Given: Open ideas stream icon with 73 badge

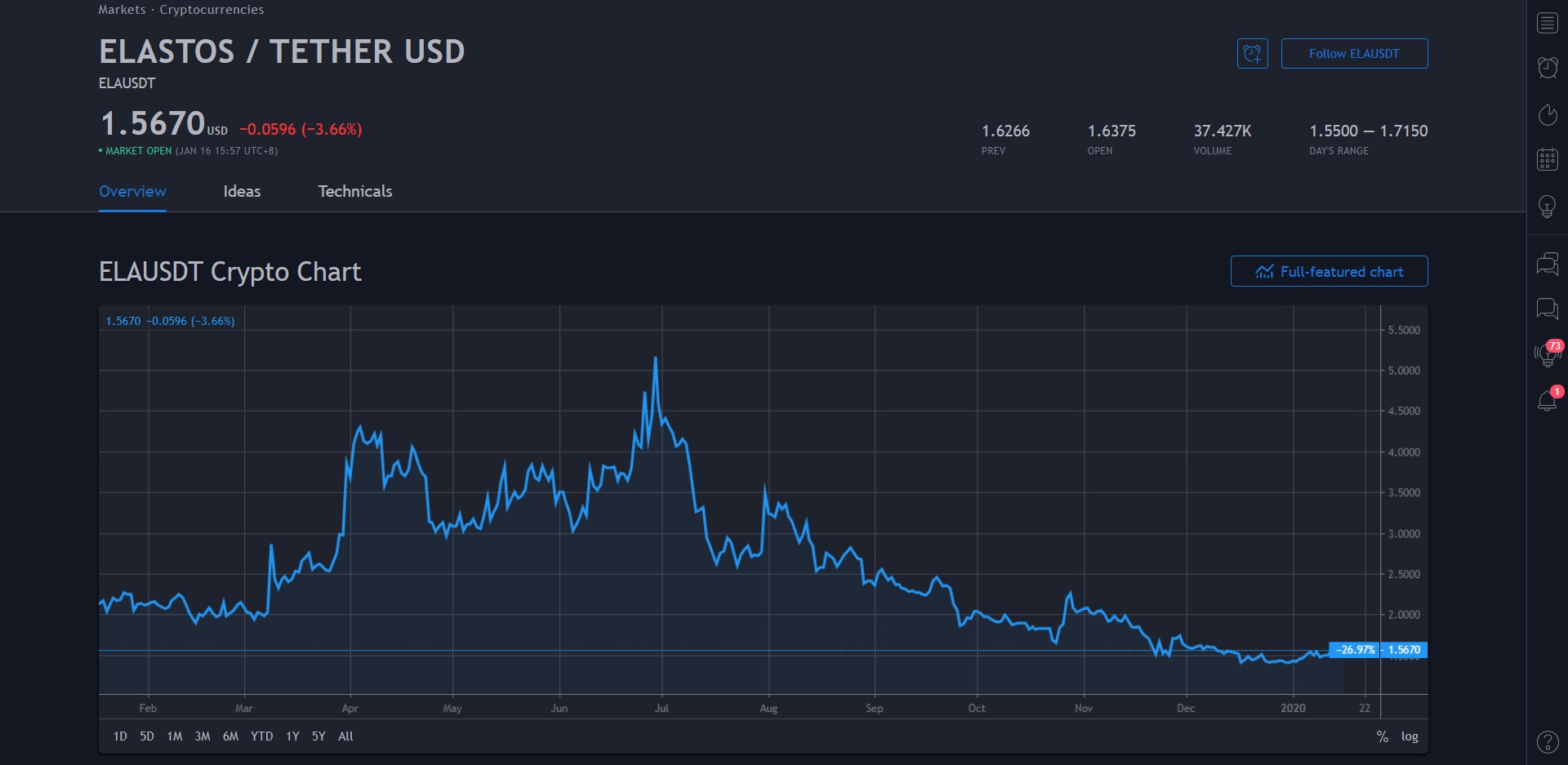Looking at the screenshot, I should 1548,354.
